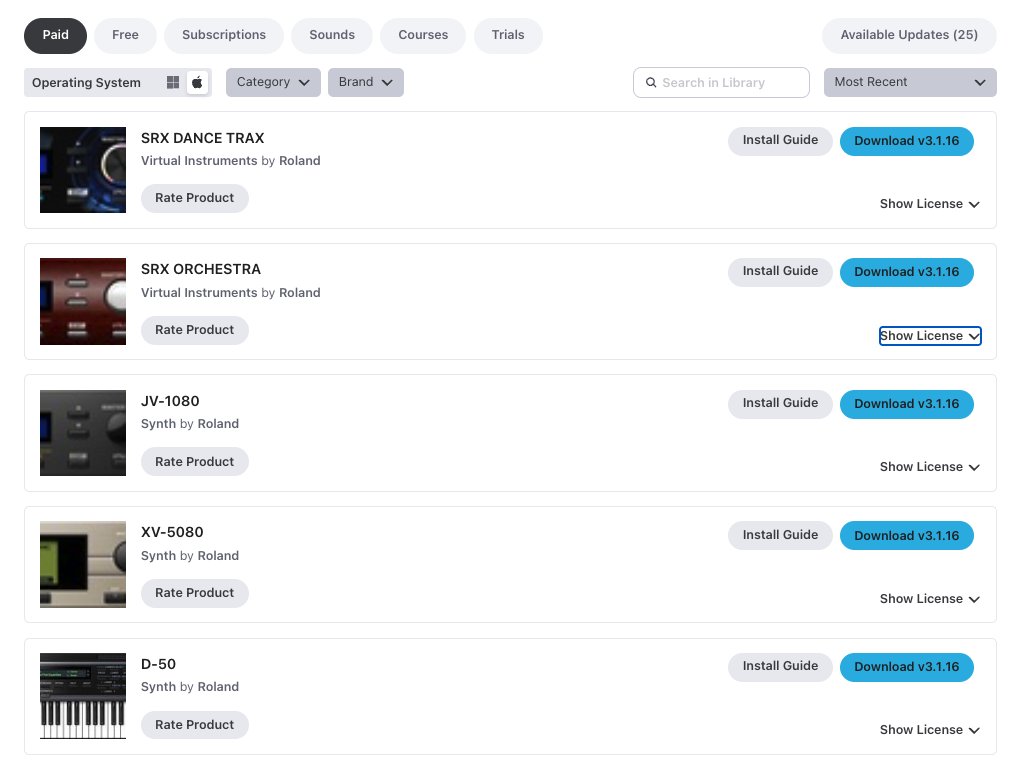Viewport: 1028px width, 765px height.
Task: Click Roland brand under SRX DANCE TRAX
Action: pos(300,161)
